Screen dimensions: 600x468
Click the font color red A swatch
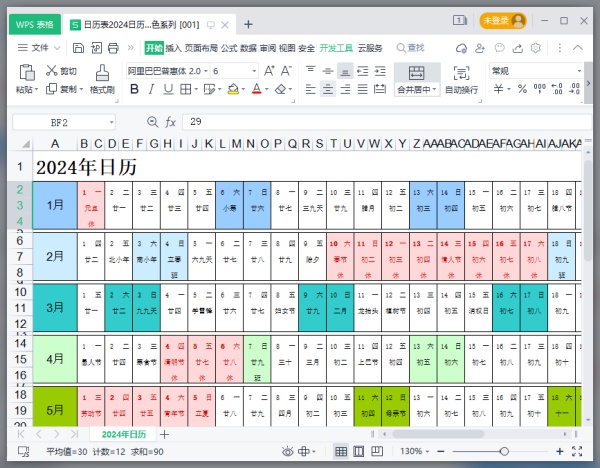[x=257, y=89]
